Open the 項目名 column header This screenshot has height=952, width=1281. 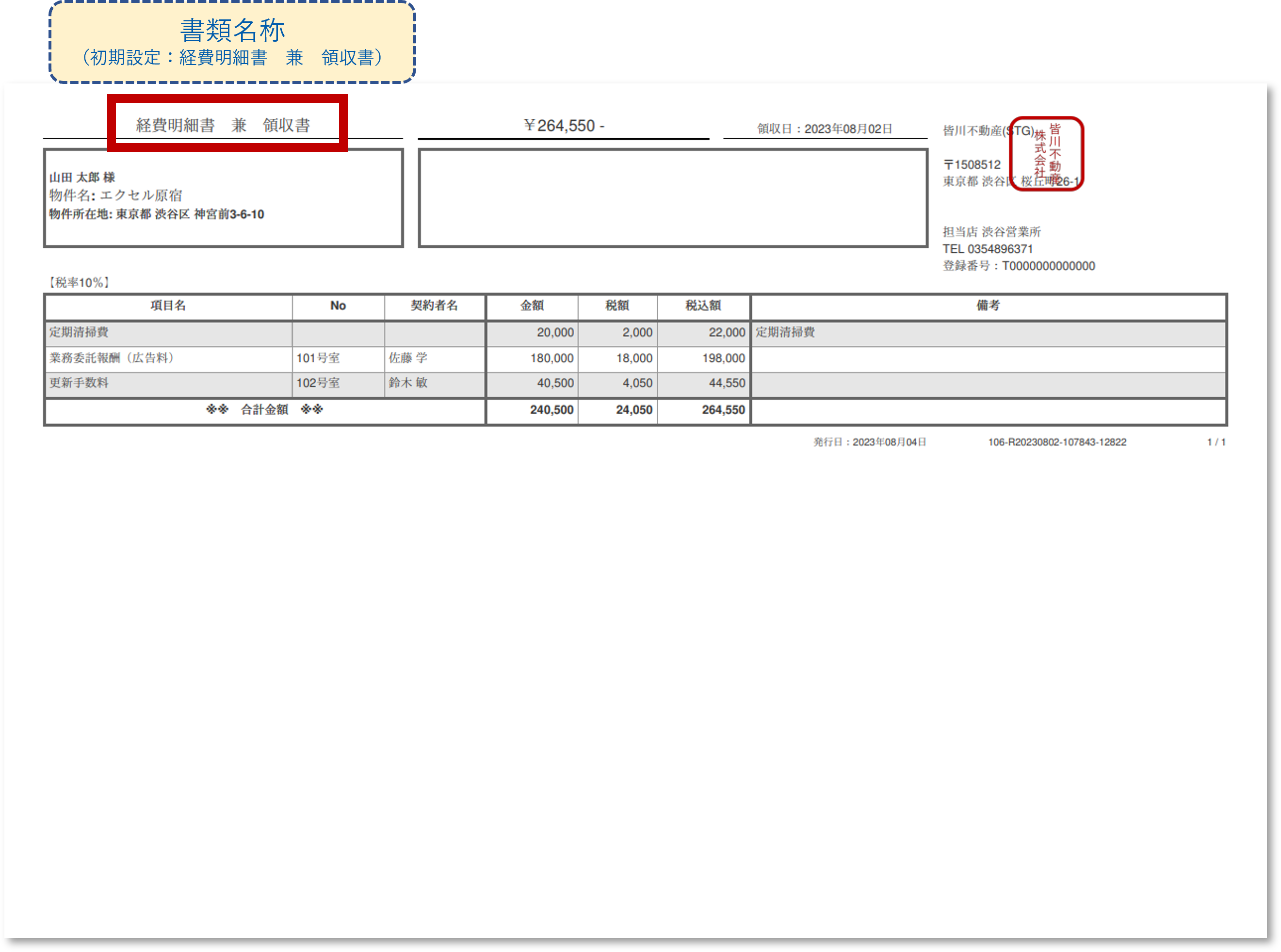coord(168,306)
